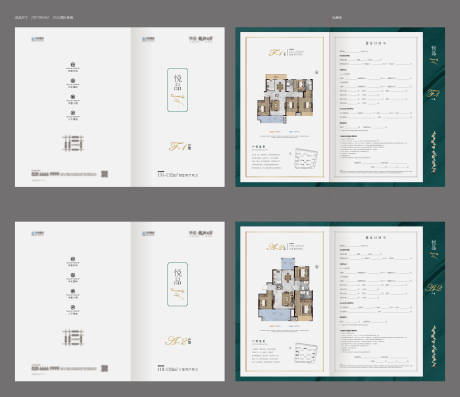Select the green-bordered title badge on the A-2 cover

pyautogui.click(x=177, y=284)
